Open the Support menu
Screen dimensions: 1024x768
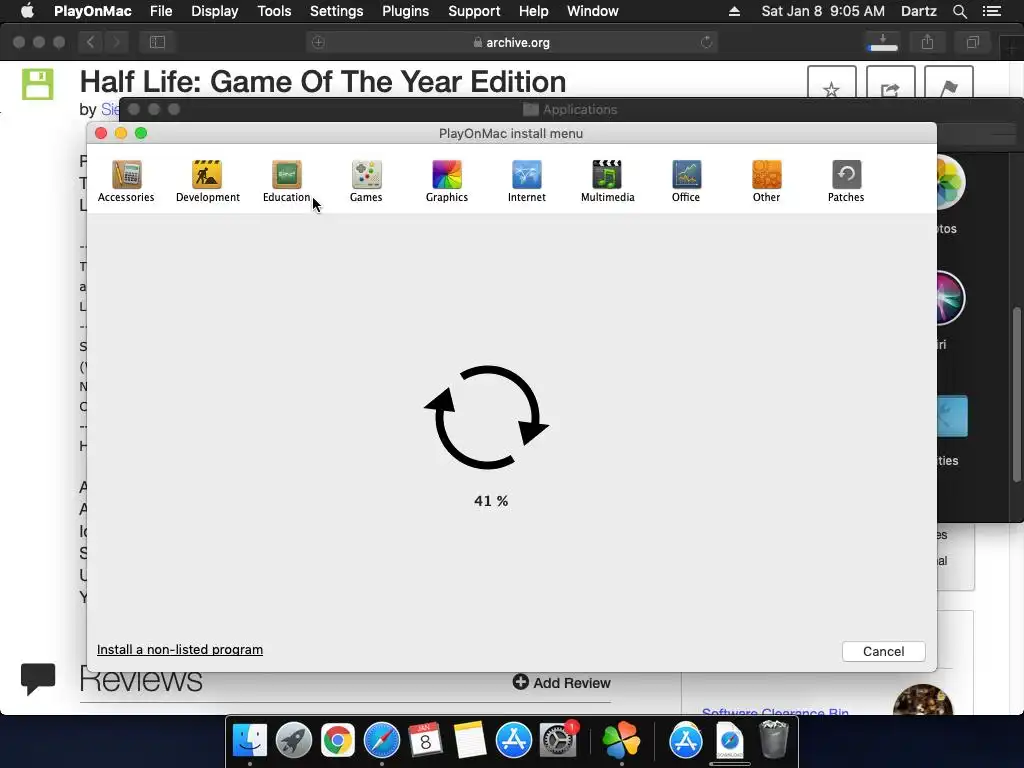(x=473, y=11)
